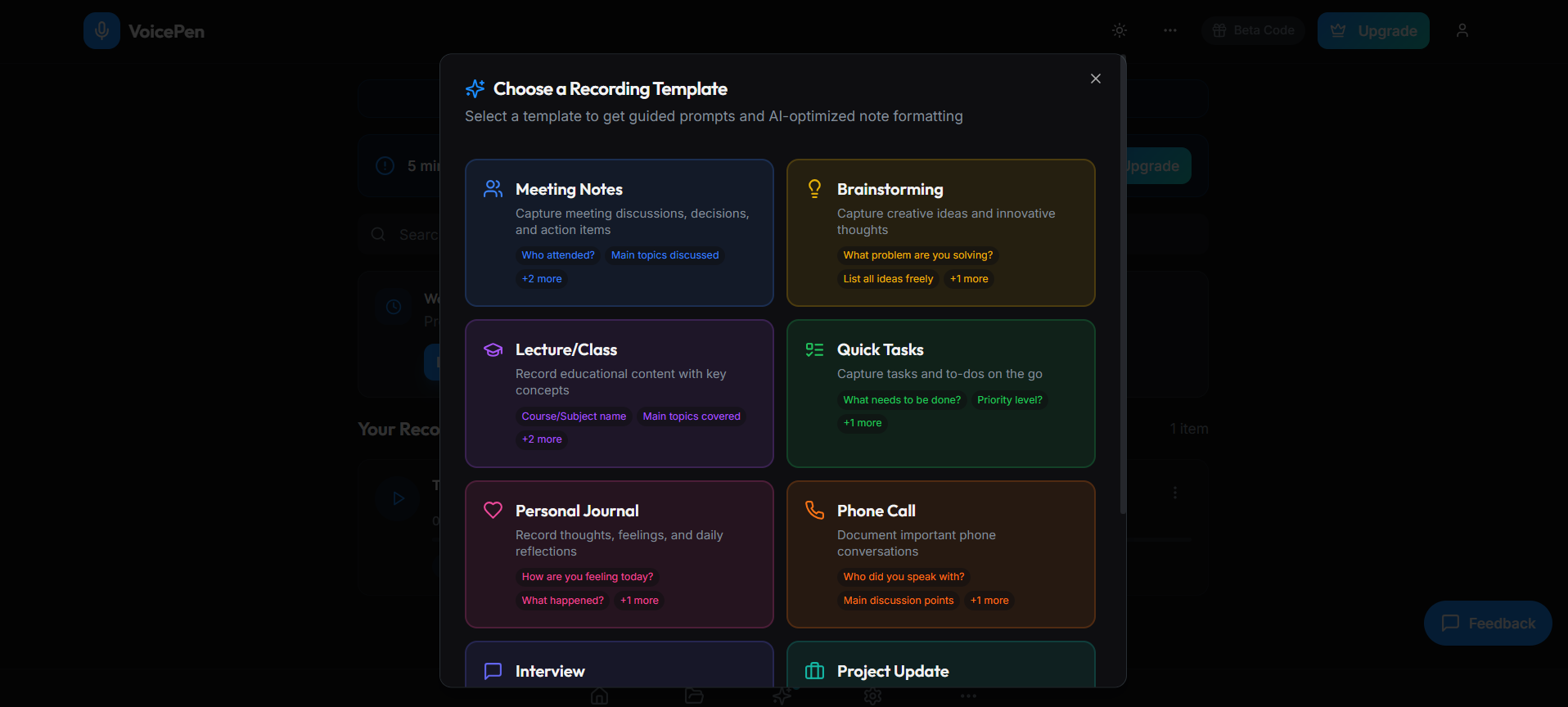The image size is (1568, 707).
Task: Open the settings gear in bottom navigation
Action: point(873,696)
